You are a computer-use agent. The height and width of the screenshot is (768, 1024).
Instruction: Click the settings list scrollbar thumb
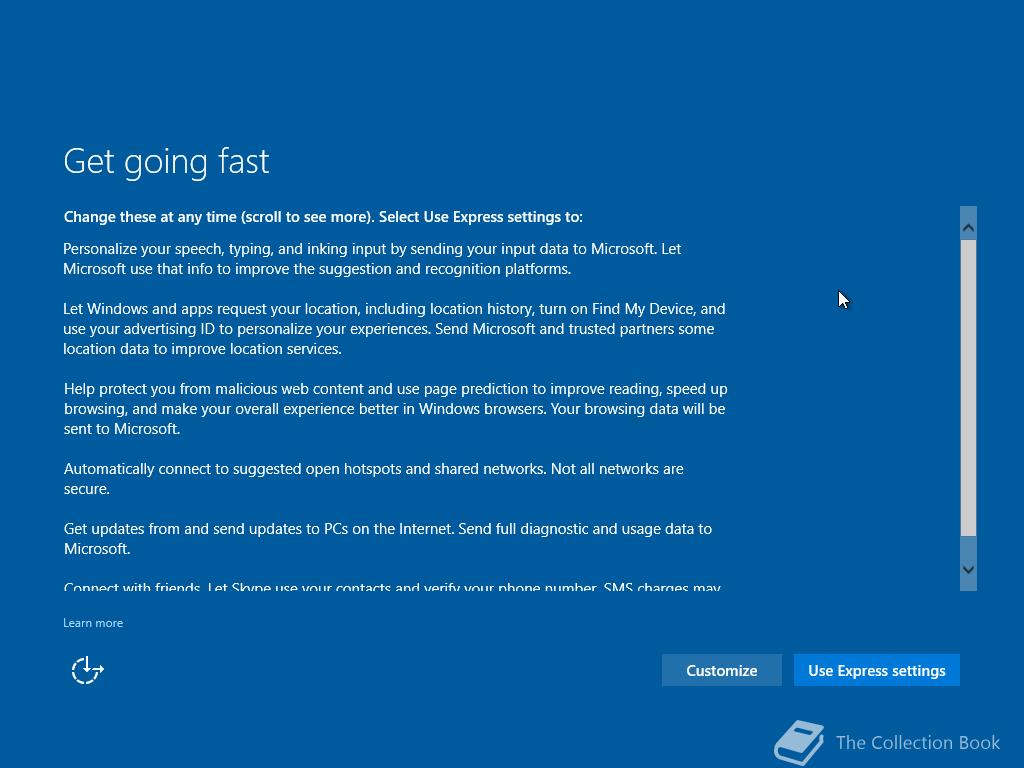click(x=968, y=388)
